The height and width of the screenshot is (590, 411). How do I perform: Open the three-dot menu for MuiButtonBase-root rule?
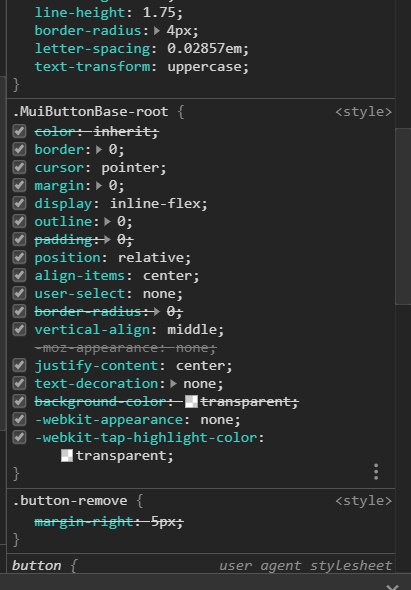tap(376, 472)
